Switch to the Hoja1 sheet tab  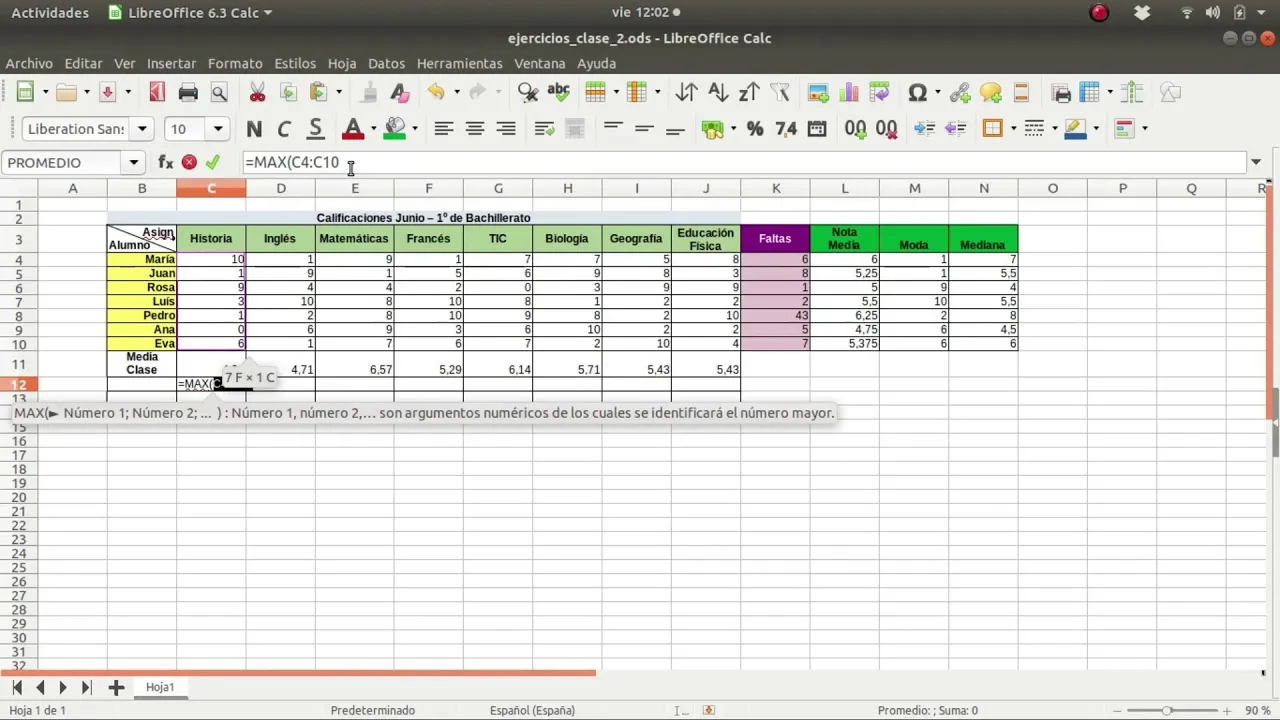160,687
